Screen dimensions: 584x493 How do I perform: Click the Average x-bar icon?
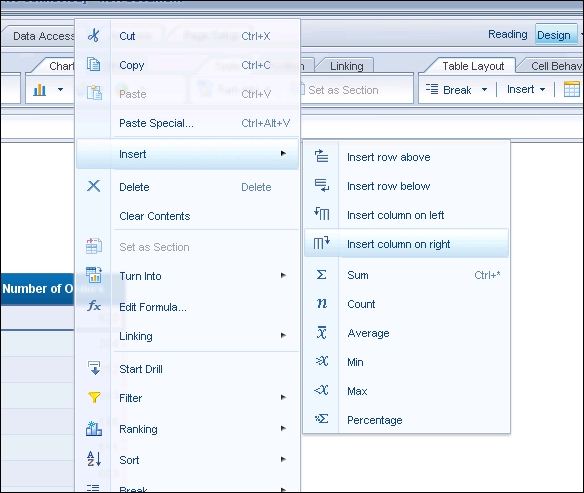tap(321, 332)
